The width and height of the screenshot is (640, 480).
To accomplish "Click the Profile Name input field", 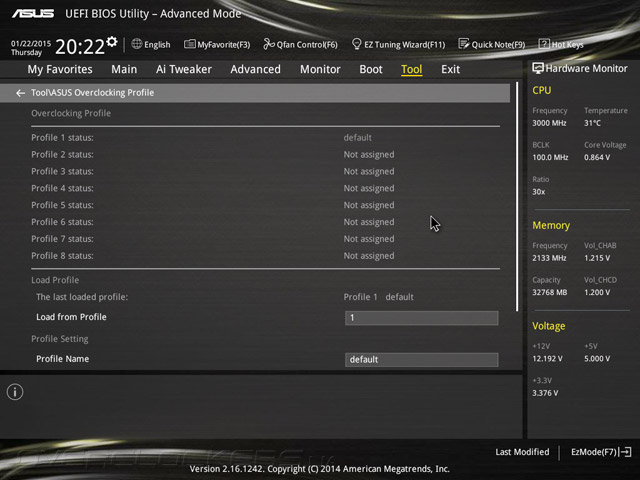I will coord(422,360).
